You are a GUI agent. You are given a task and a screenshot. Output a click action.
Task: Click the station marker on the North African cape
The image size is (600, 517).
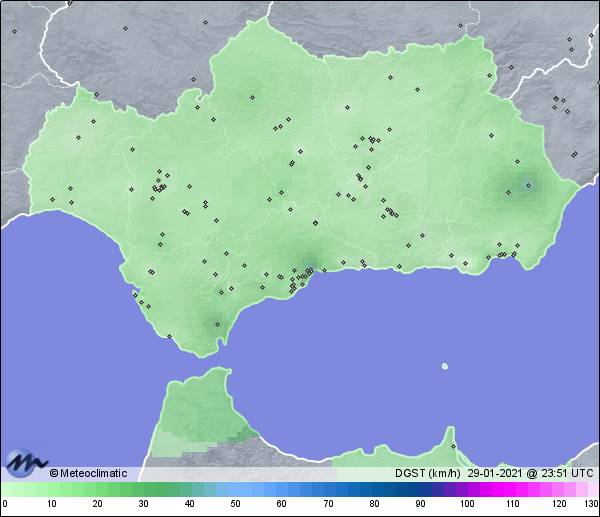pos(453,447)
